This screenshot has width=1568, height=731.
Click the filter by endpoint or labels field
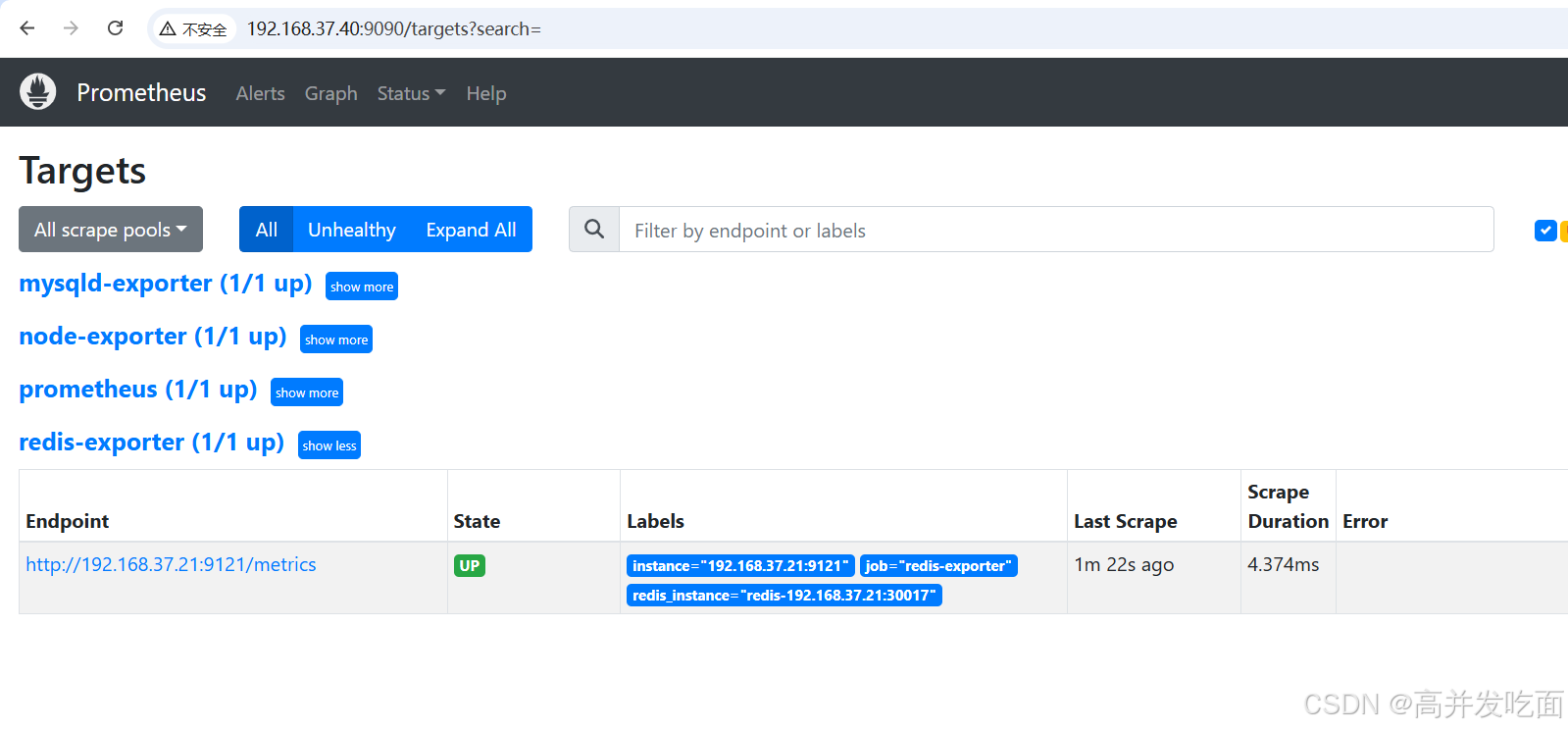1056,230
